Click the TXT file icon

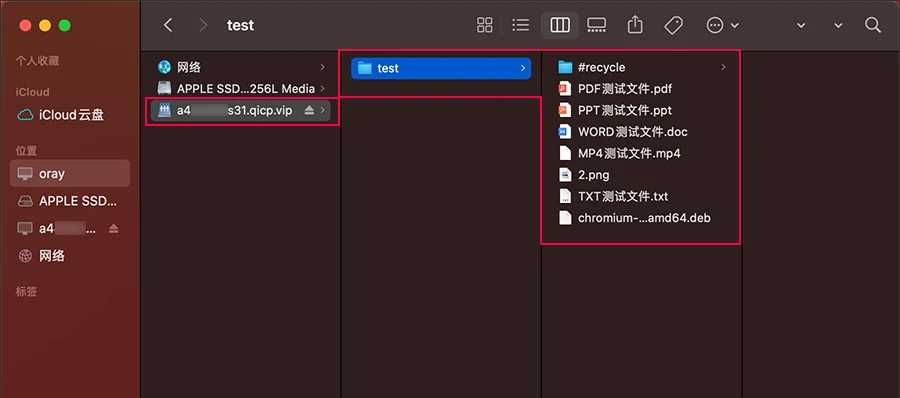[565, 196]
